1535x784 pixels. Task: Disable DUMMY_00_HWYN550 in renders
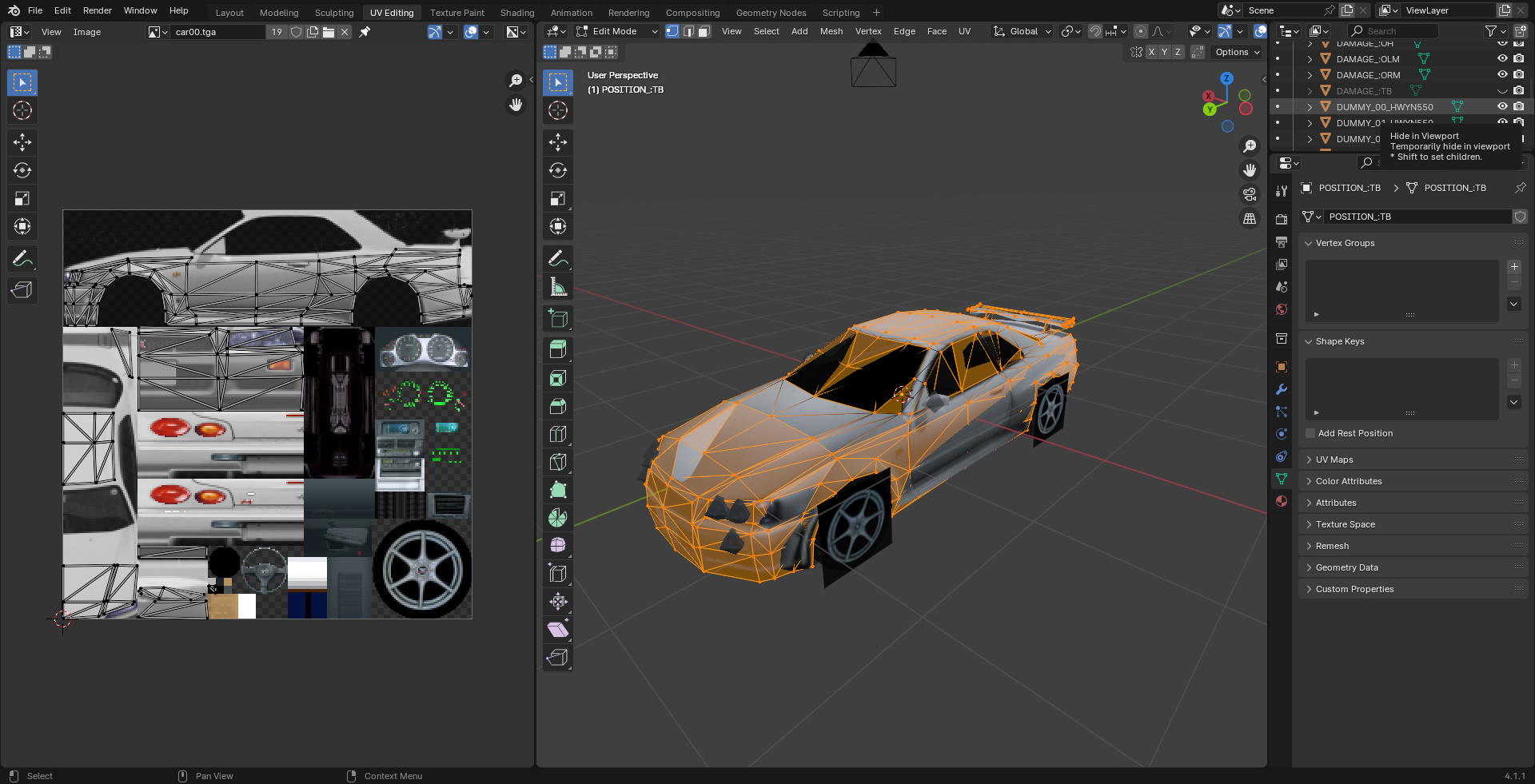[1518, 106]
